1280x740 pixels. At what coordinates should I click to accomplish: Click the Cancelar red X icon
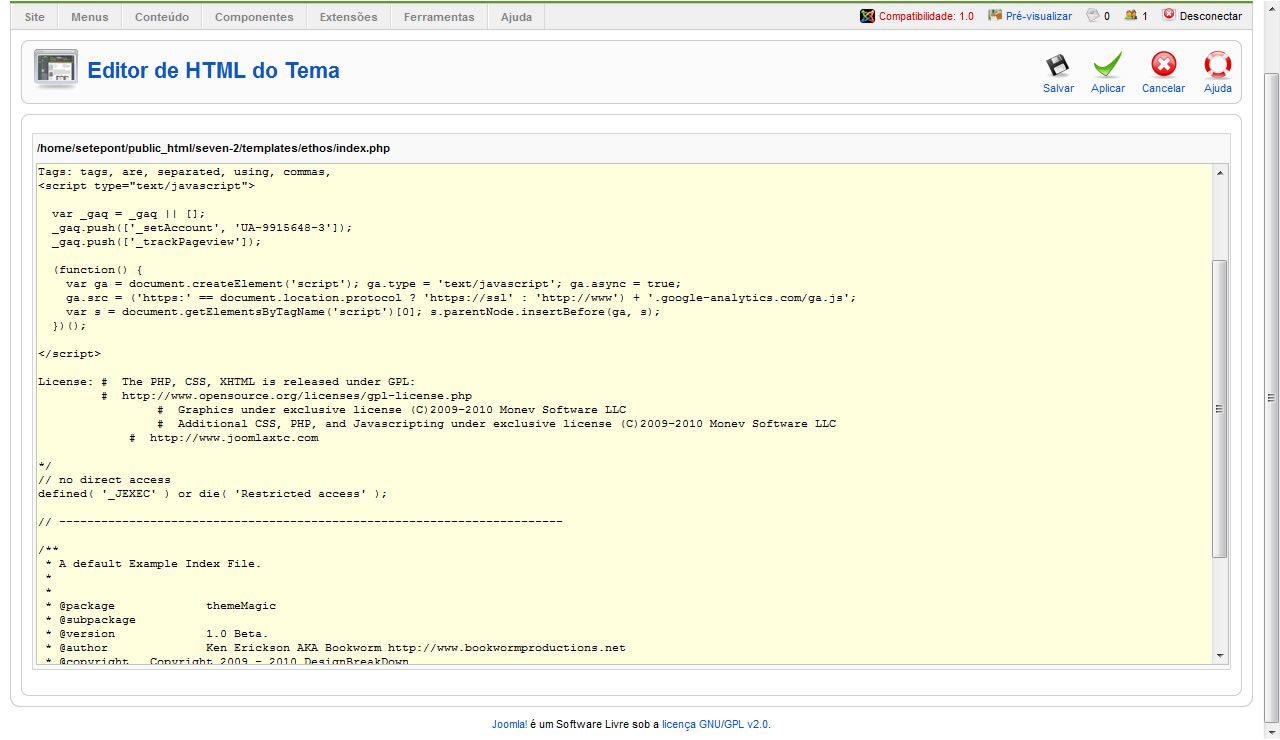coord(1163,65)
